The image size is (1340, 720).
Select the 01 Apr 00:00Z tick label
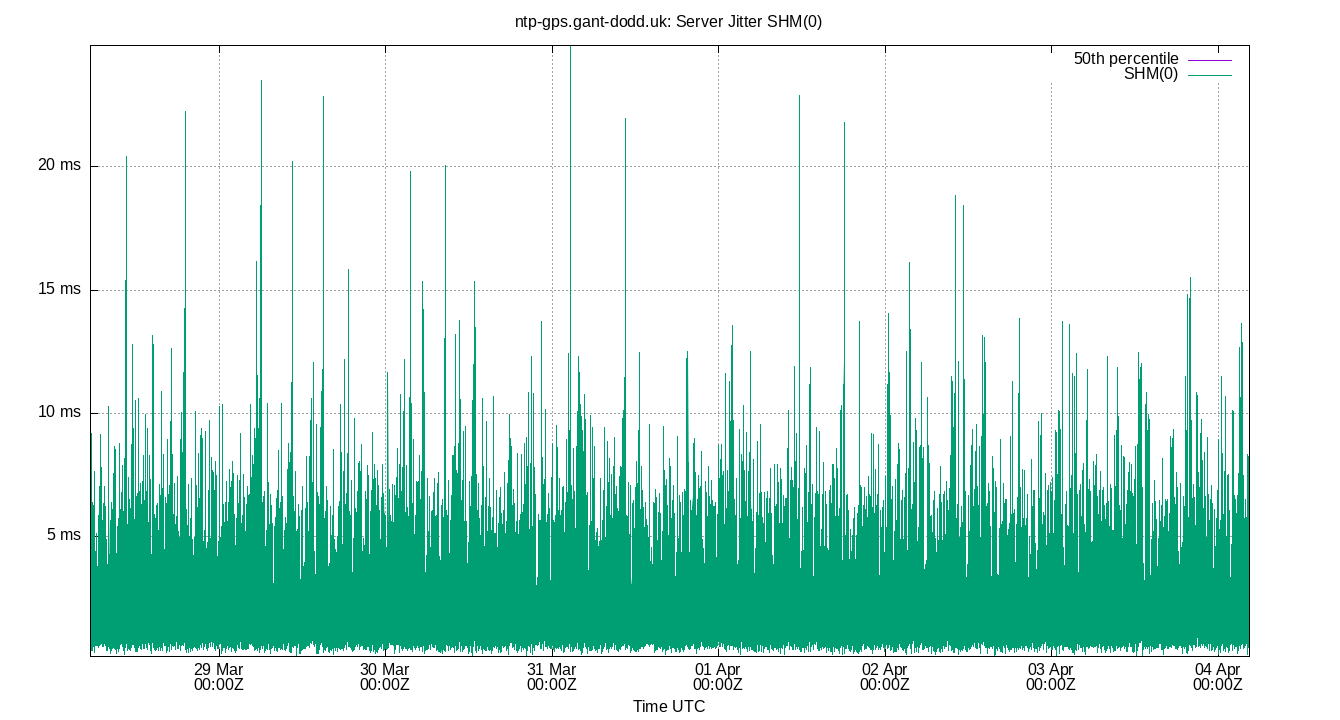tap(719, 677)
